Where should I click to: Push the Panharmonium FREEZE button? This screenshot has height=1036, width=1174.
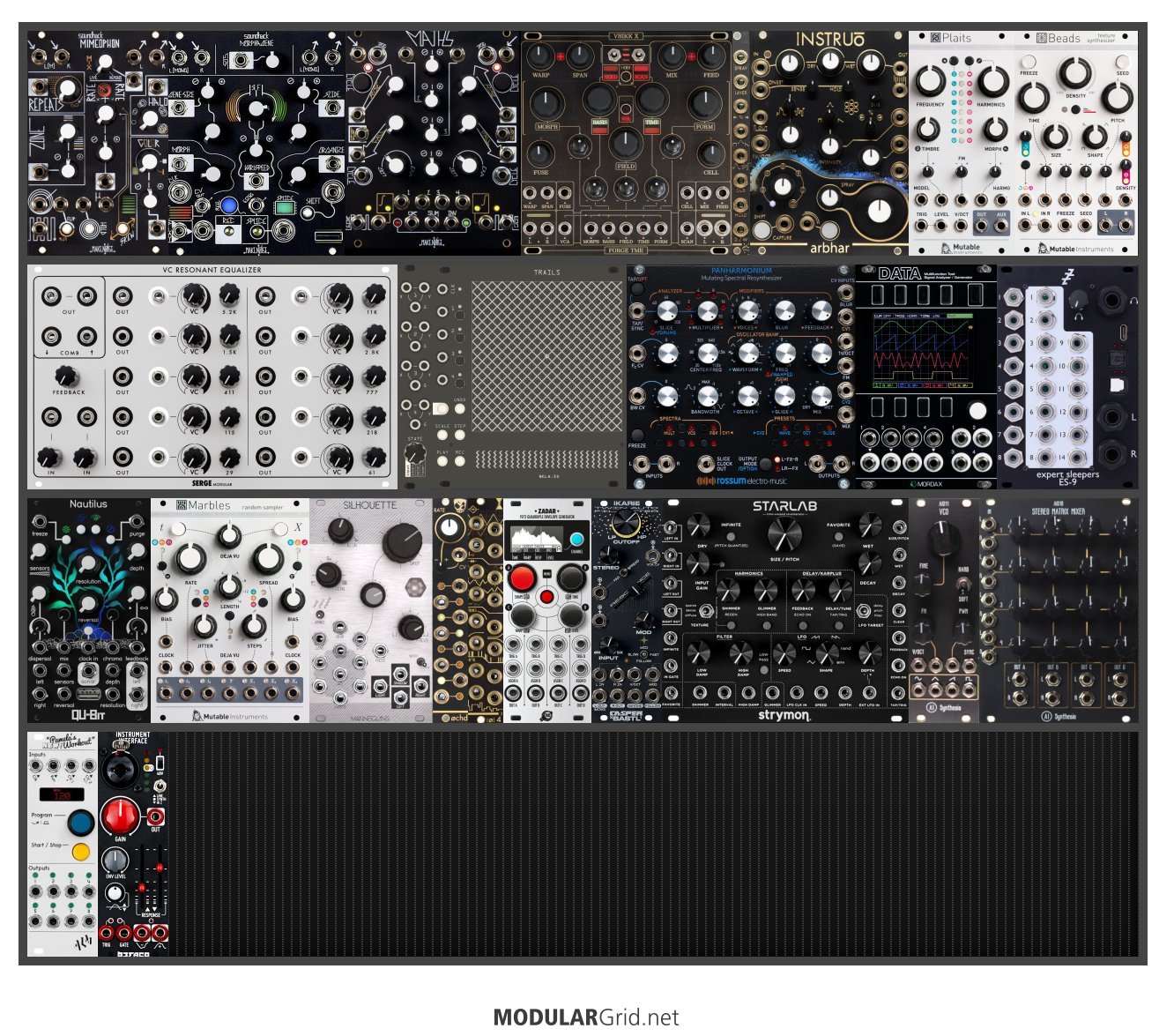[637, 434]
